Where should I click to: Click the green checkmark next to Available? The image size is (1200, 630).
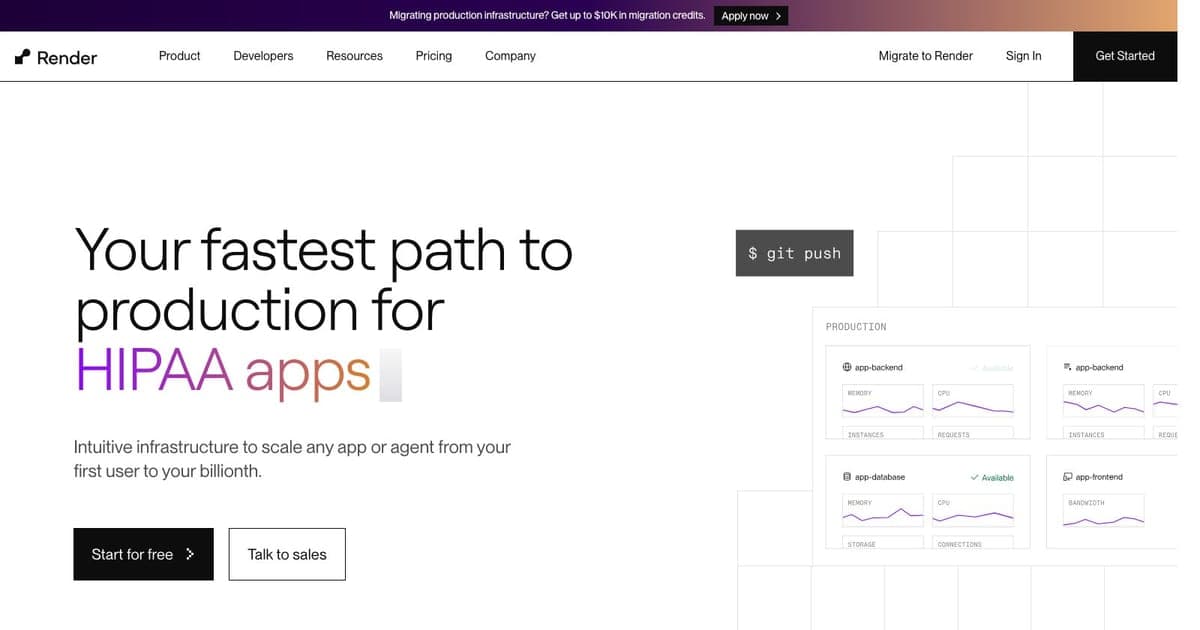[x=974, y=477]
